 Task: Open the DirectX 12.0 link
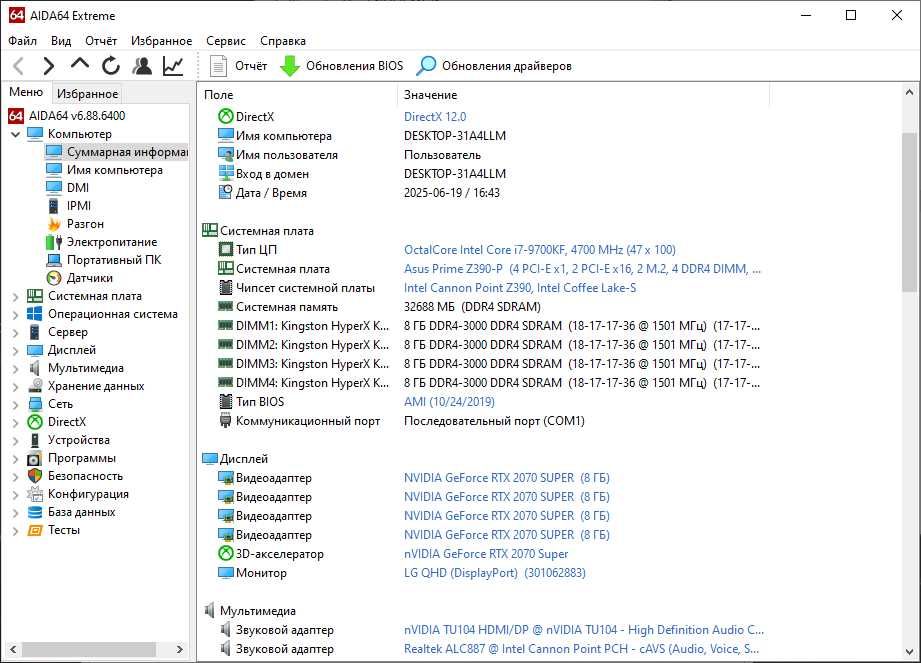pos(435,116)
